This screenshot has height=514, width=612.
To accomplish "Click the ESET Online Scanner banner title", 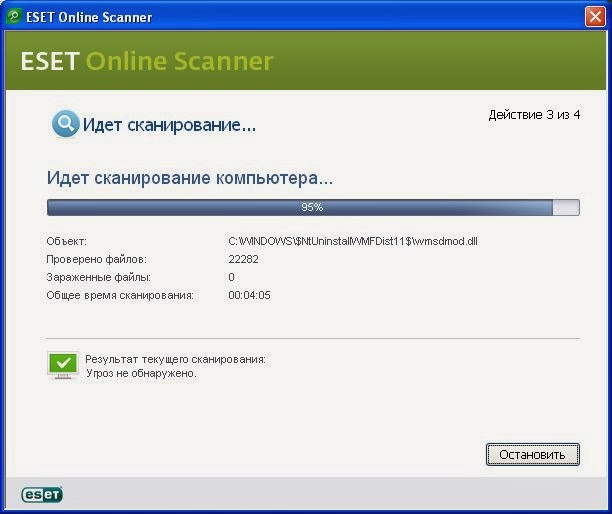I will [147, 61].
